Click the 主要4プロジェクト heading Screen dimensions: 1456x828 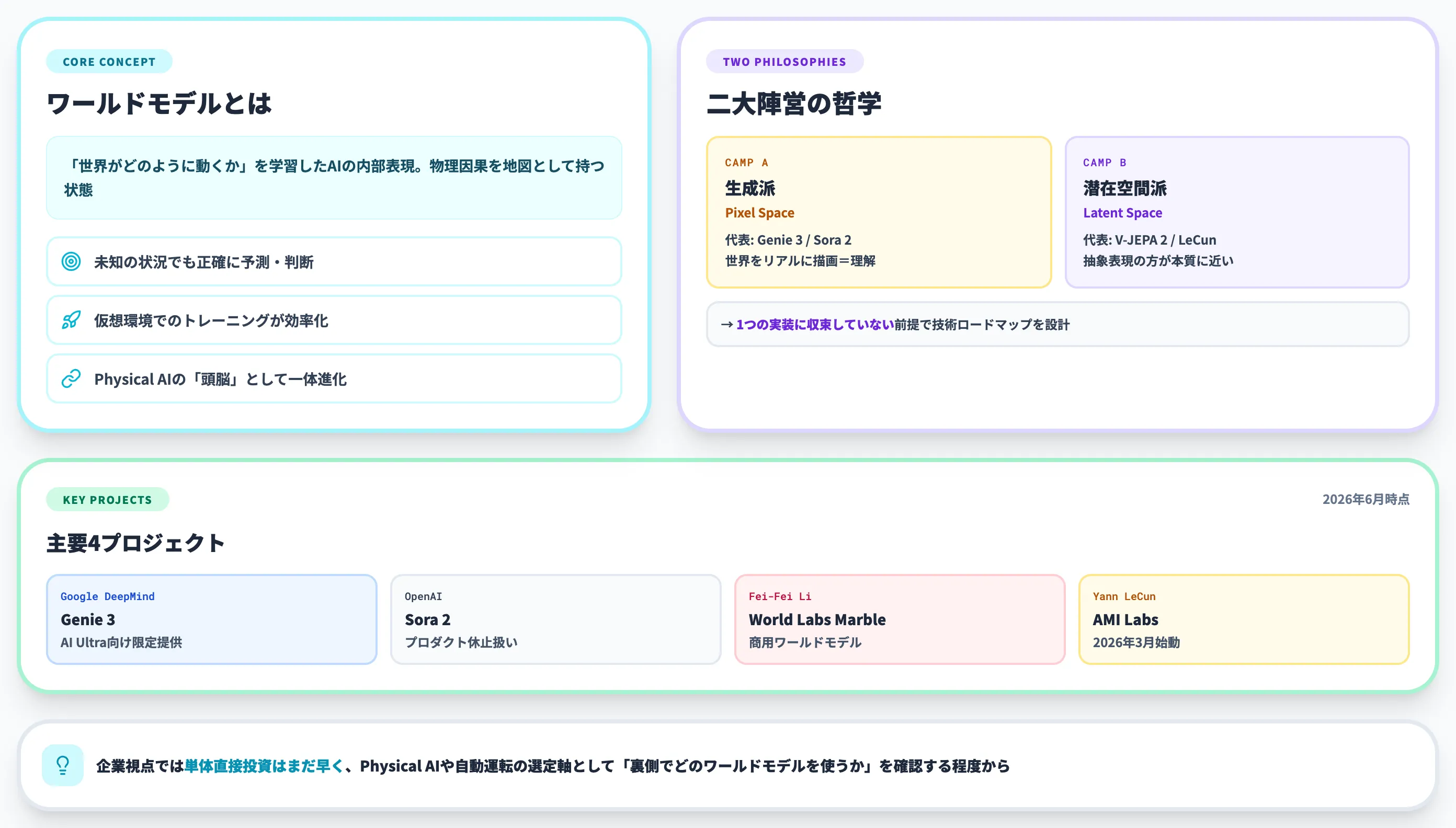pyautogui.click(x=135, y=543)
